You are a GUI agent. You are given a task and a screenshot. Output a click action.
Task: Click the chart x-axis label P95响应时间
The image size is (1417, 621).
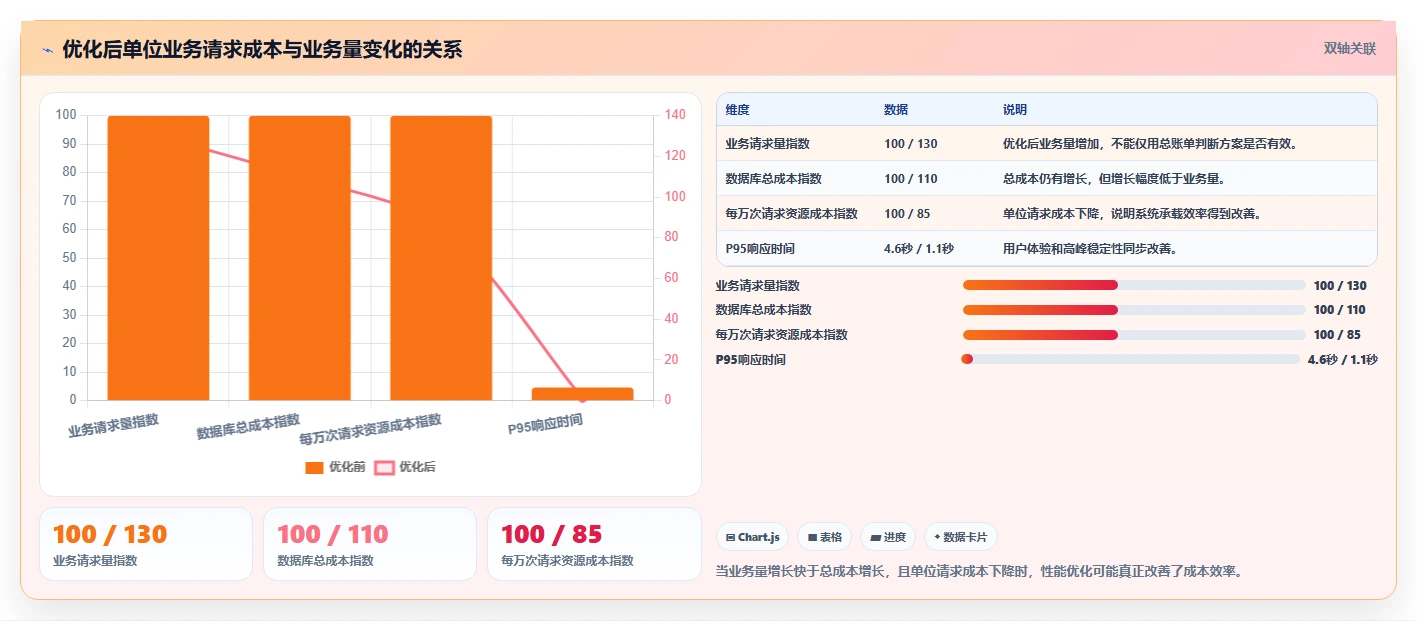click(x=545, y=425)
